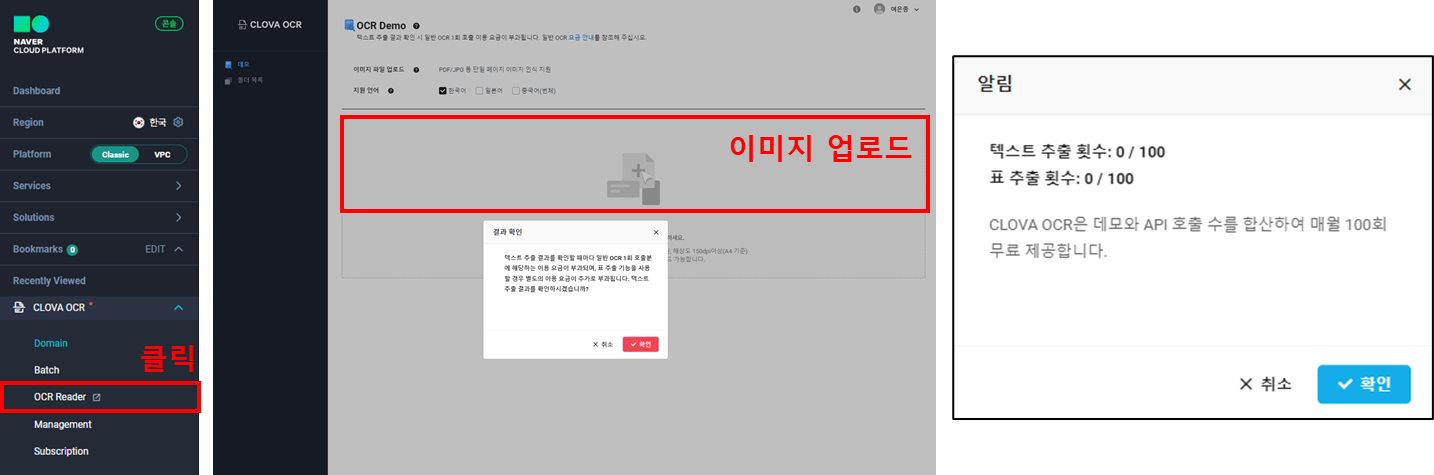1434x475 pixels.
Task: Click red 확인 in 결과 확인 dialog
Action: tap(641, 344)
